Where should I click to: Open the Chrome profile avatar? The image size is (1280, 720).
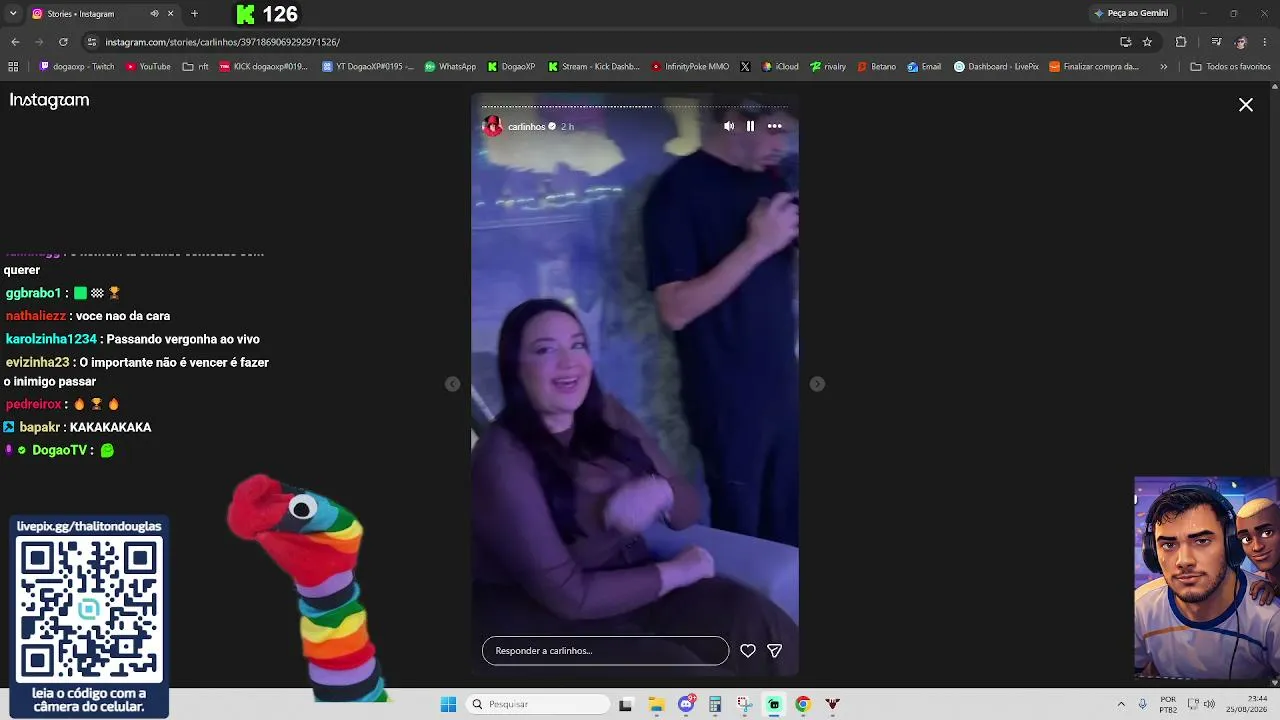click(x=1240, y=42)
